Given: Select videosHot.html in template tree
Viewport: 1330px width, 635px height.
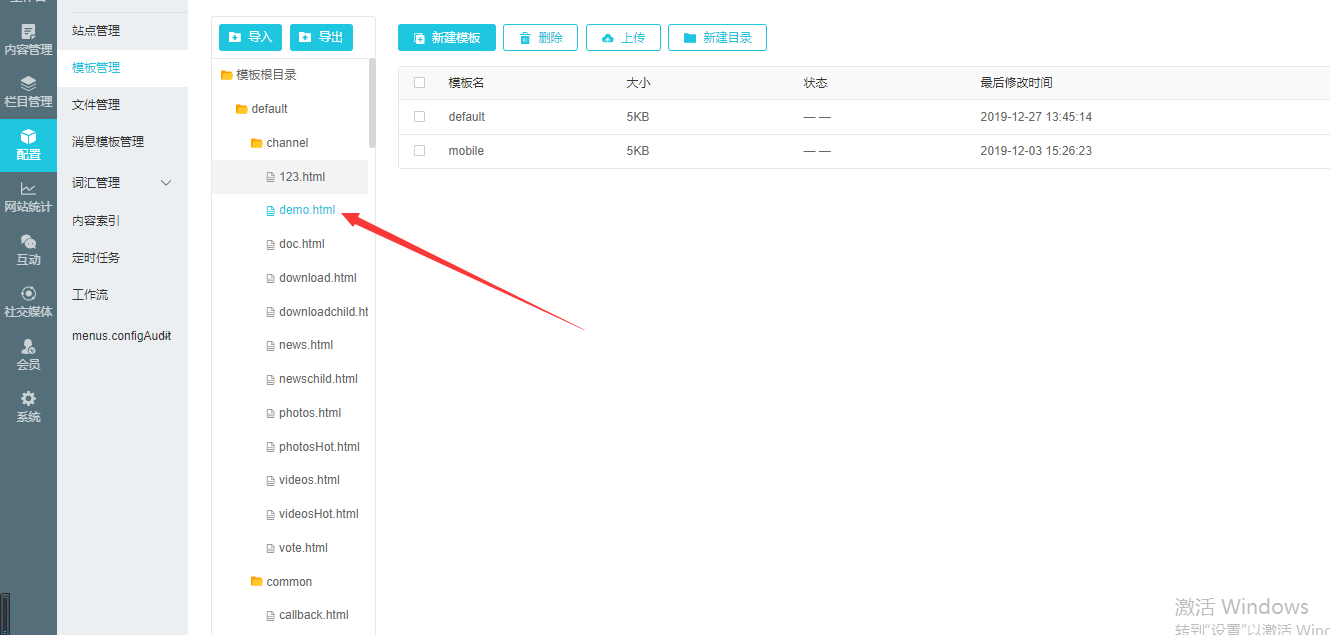Looking at the screenshot, I should 319,514.
